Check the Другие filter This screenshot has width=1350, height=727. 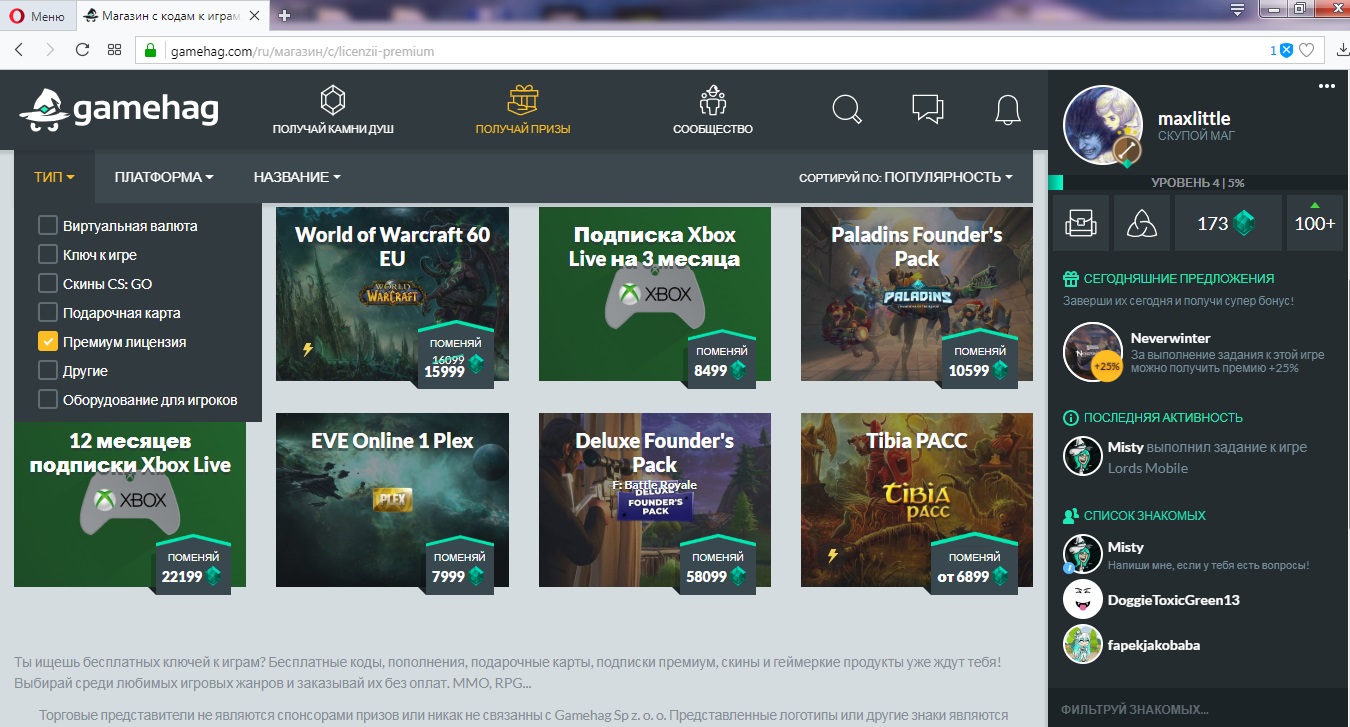coord(47,370)
